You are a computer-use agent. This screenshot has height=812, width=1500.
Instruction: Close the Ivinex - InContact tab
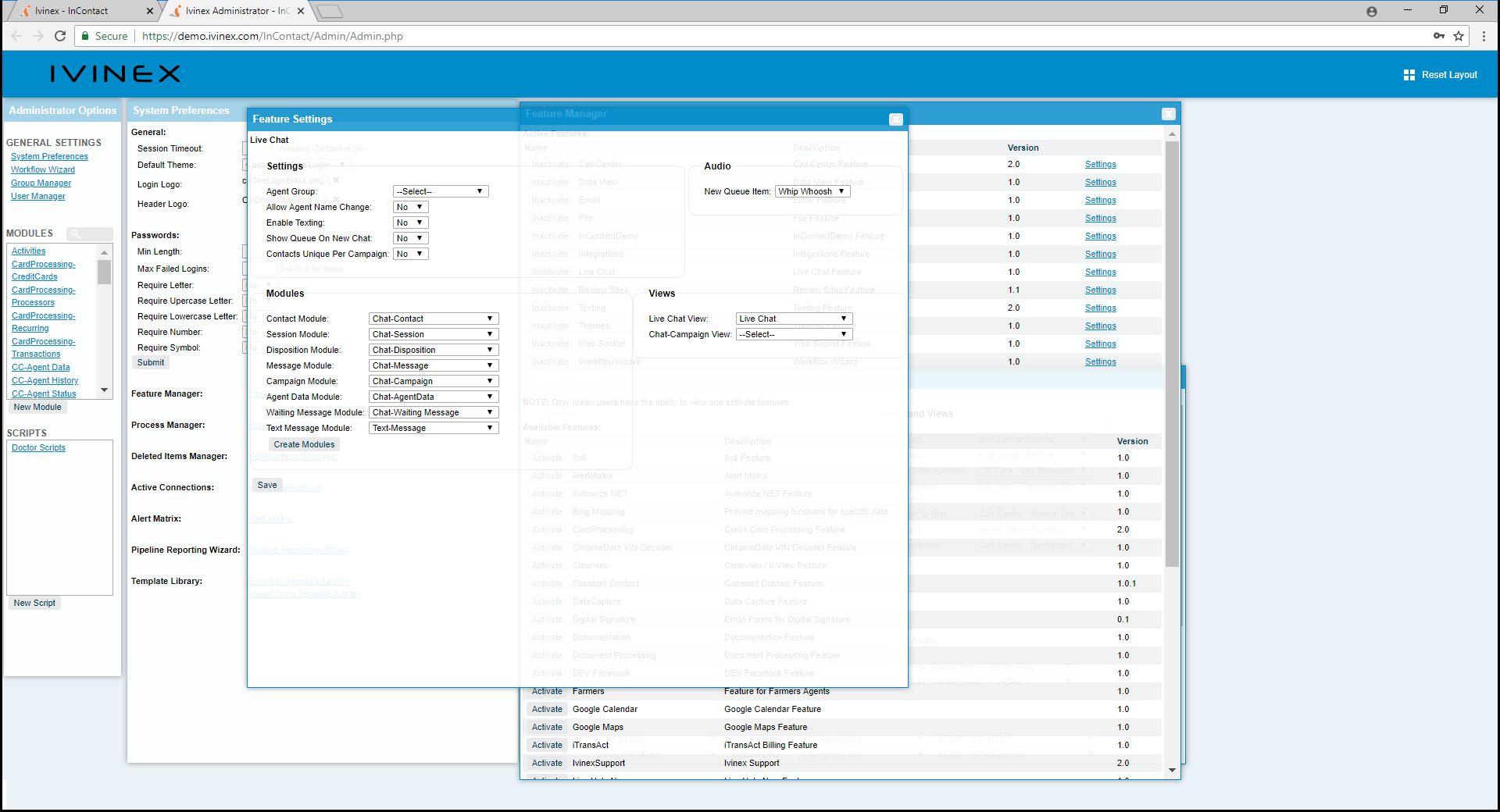point(150,11)
